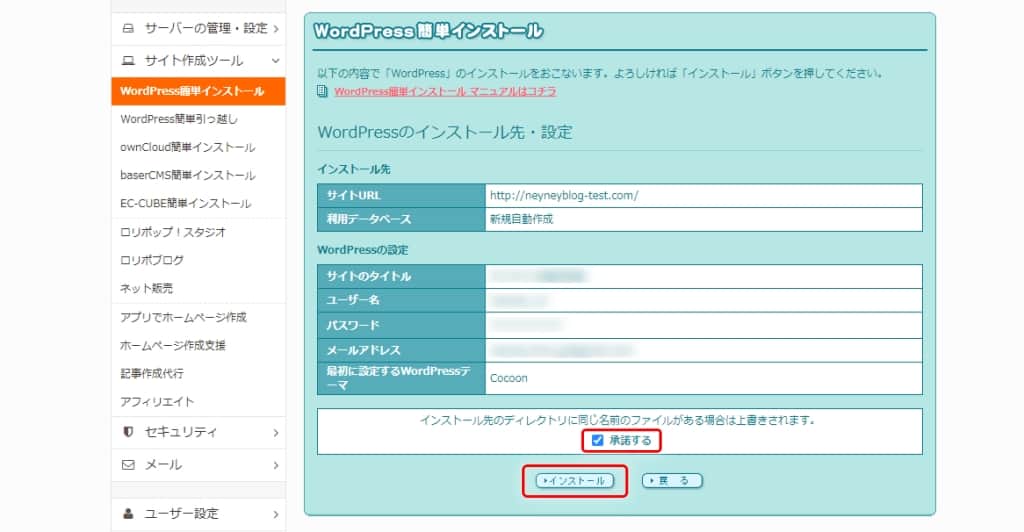Click the インストール button
This screenshot has width=1024, height=532.
tap(575, 481)
